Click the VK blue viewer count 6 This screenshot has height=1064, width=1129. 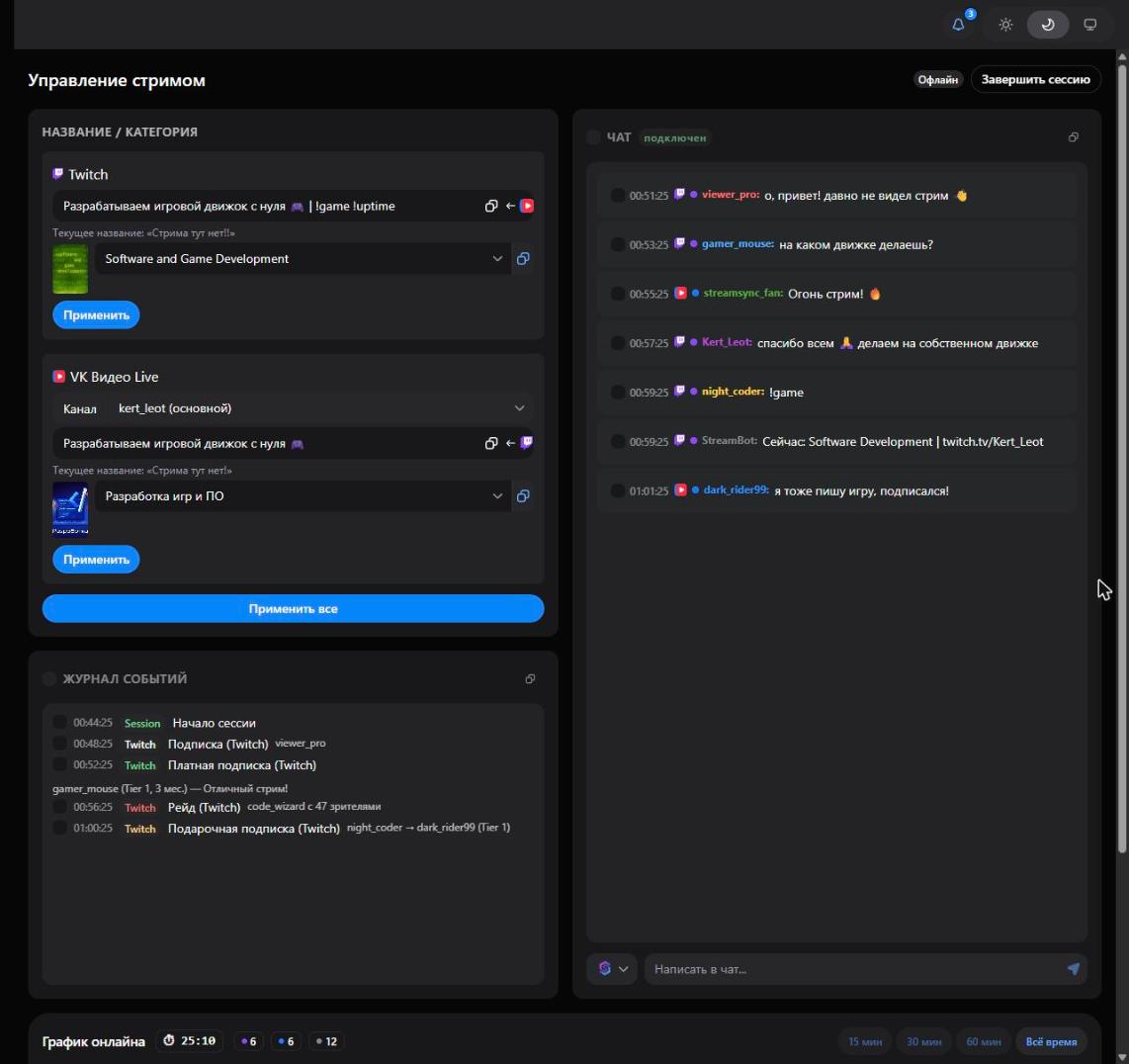point(286,1041)
